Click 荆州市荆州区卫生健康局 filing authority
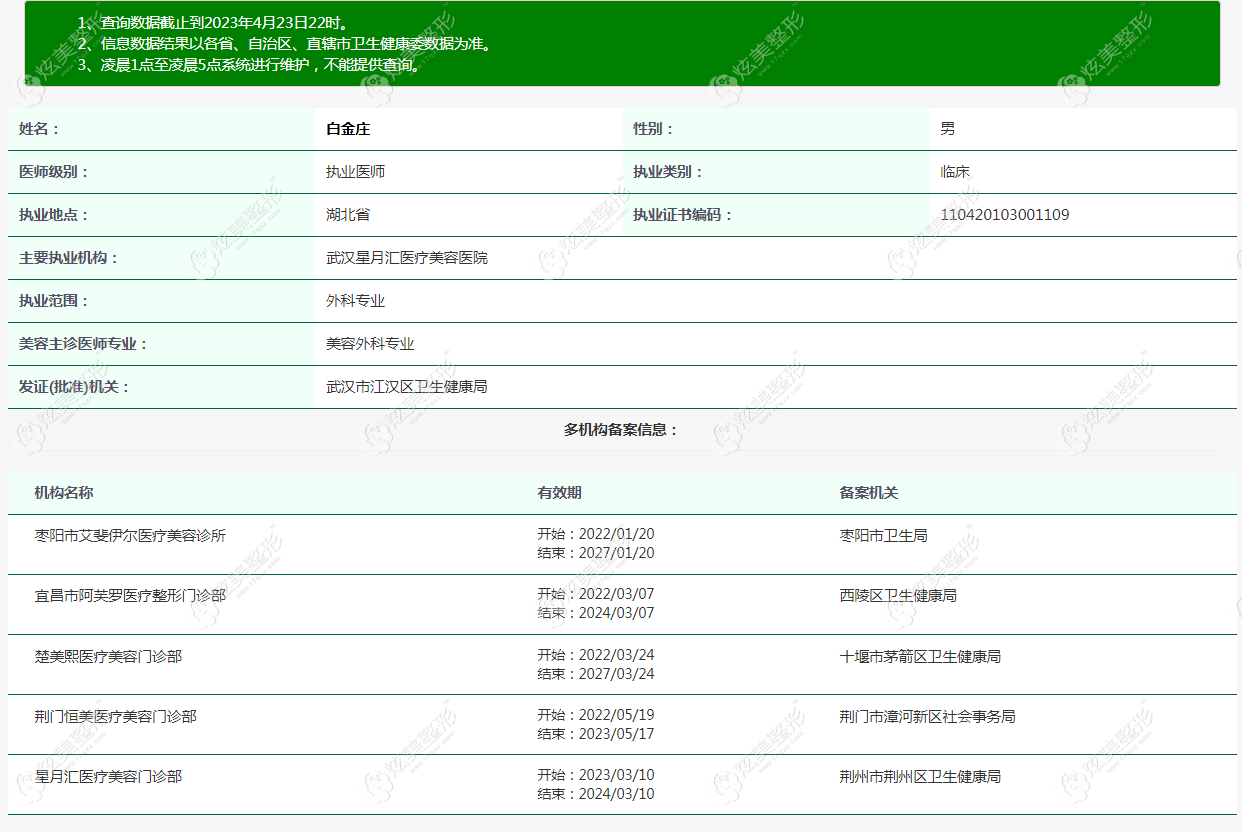The height and width of the screenshot is (832, 1242). [920, 776]
